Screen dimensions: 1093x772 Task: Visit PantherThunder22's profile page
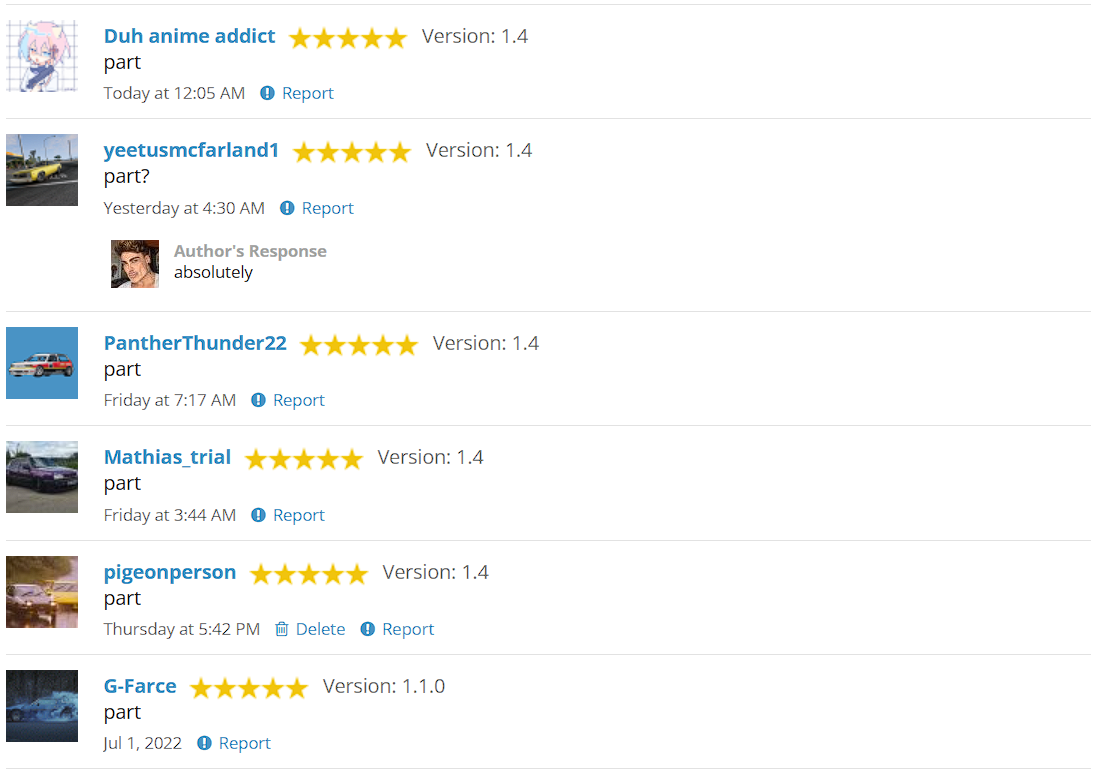[195, 342]
